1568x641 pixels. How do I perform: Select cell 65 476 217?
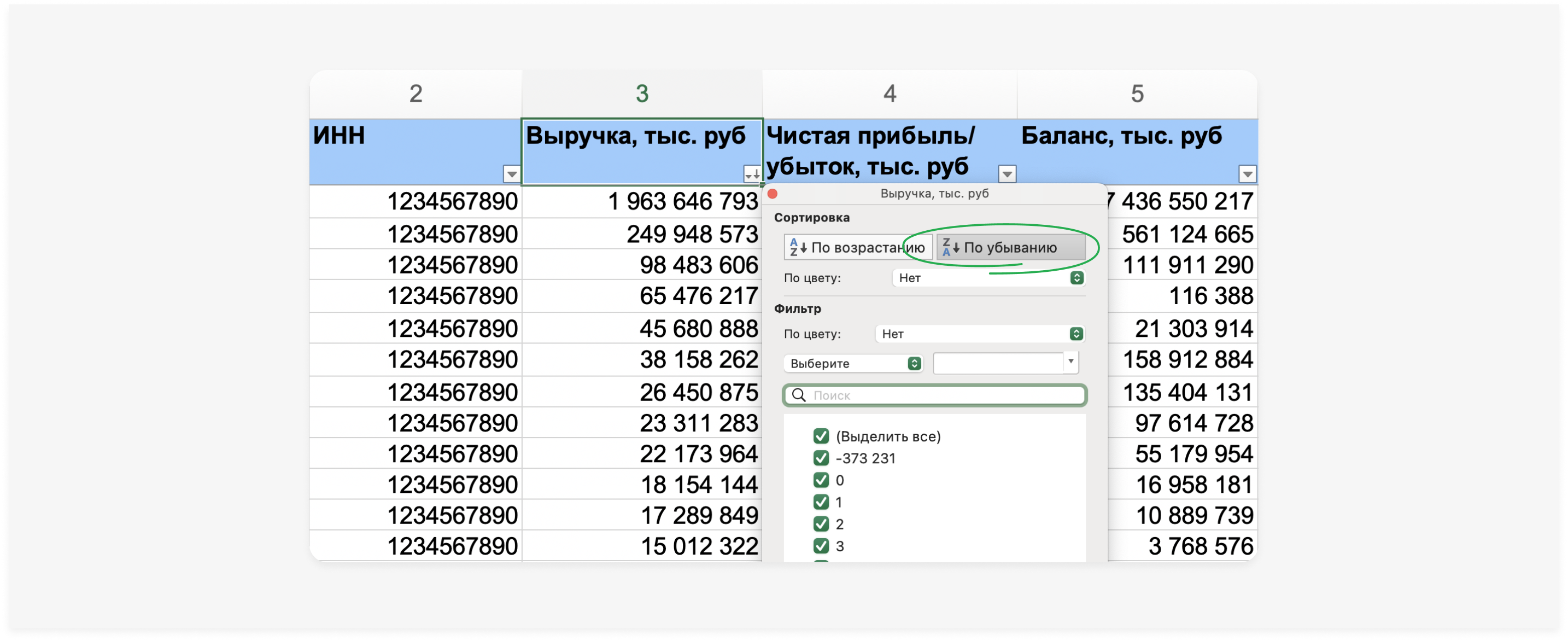(642, 296)
